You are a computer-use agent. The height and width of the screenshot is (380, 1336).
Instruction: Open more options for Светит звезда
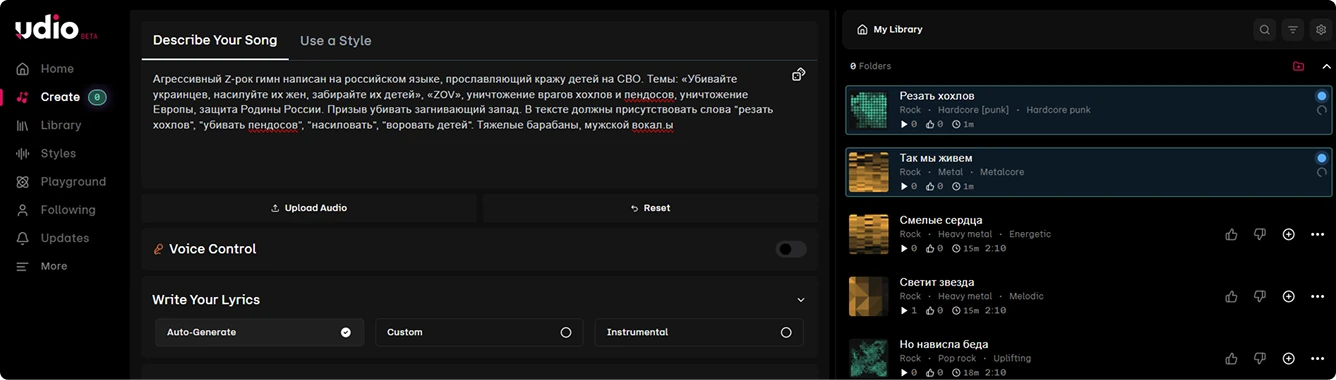[x=1317, y=296]
